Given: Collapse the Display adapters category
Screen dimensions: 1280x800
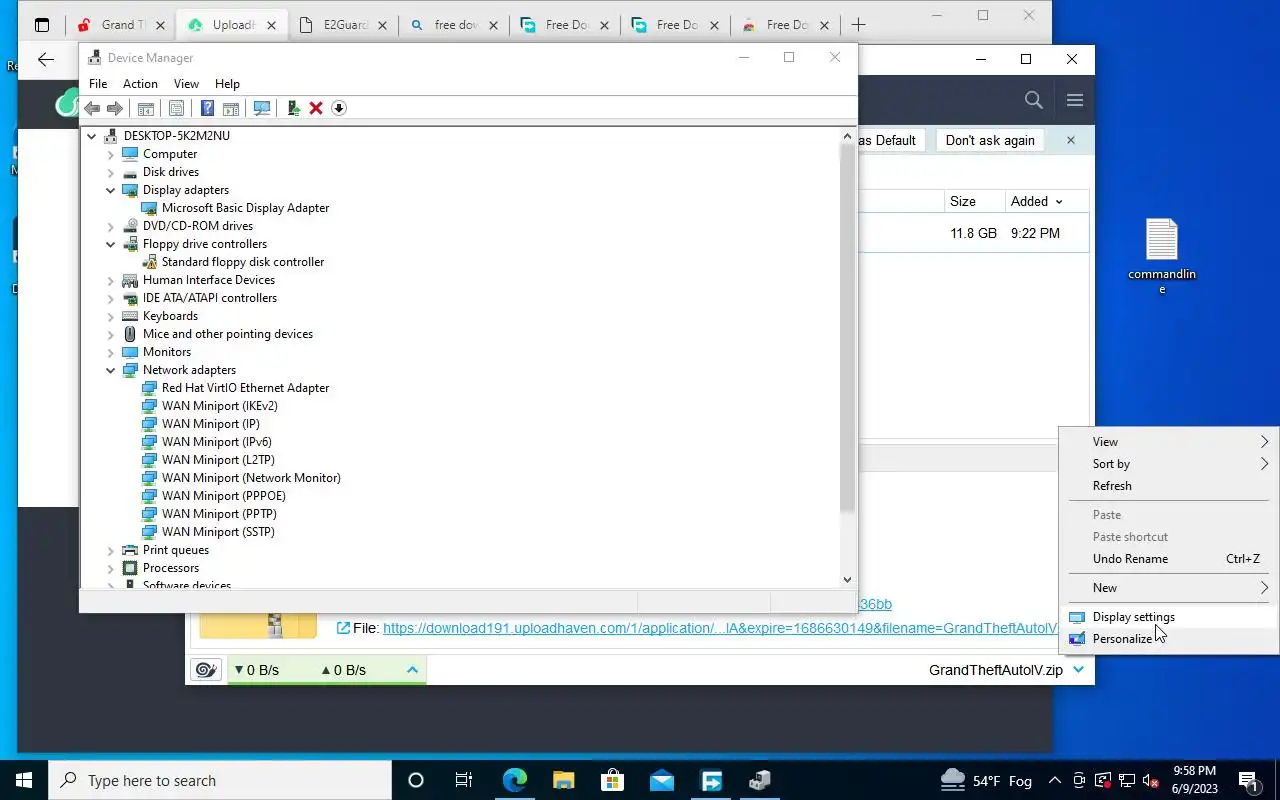Looking at the screenshot, I should pos(111,190).
